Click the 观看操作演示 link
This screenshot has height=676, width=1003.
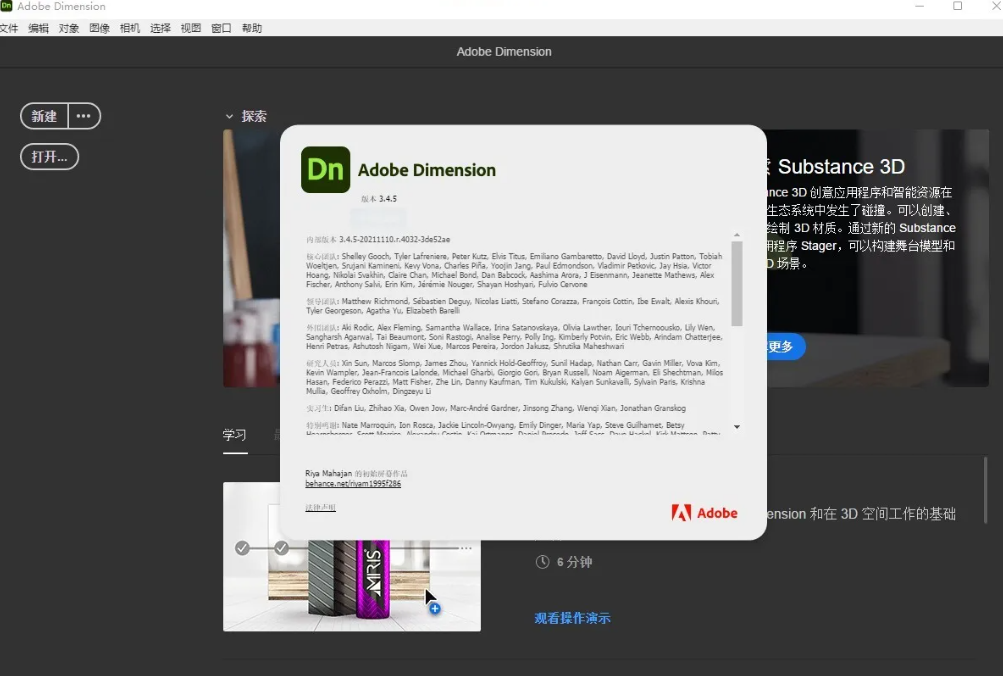(x=572, y=619)
